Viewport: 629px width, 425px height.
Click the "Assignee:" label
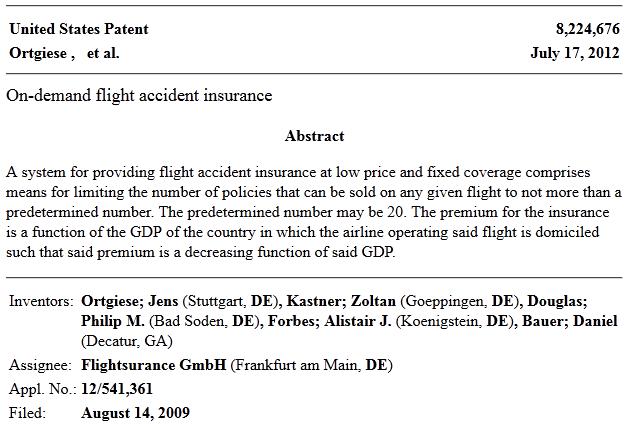(x=40, y=365)
